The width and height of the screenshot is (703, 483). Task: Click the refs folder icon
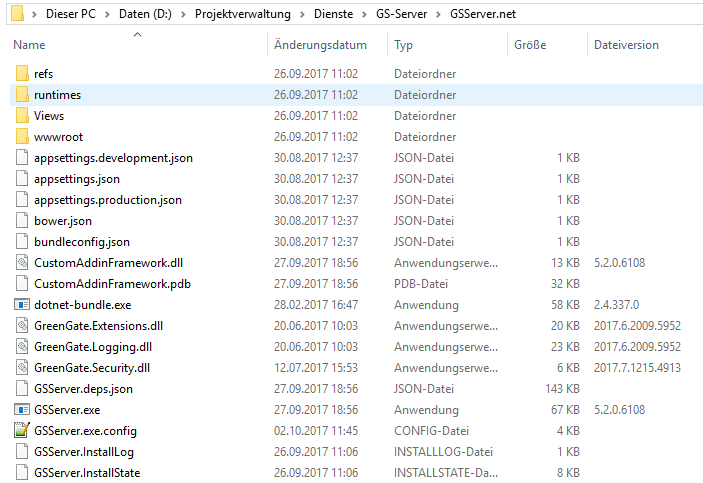tap(22, 74)
